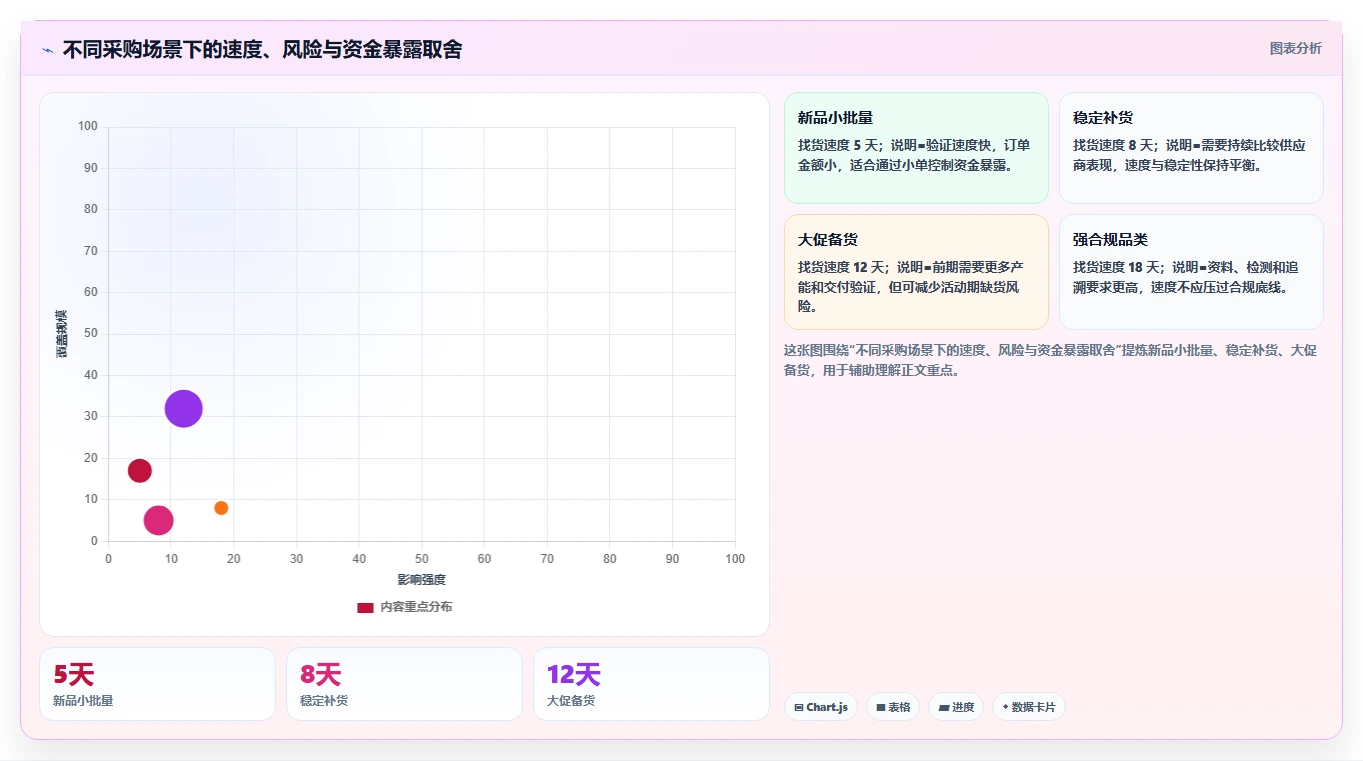Screen dimensions: 1363x761
Task: Click the 表格 tag icon
Action: pos(881,708)
